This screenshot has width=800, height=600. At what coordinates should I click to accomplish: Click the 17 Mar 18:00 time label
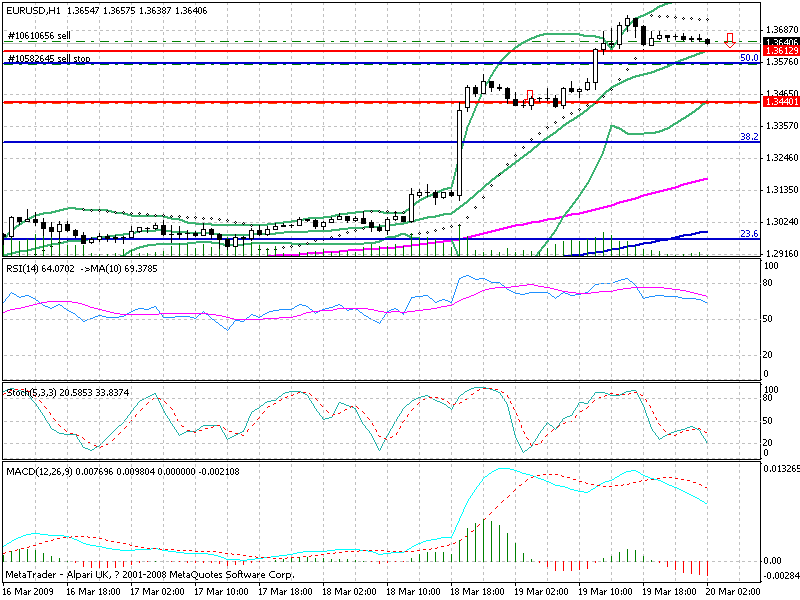tap(286, 592)
